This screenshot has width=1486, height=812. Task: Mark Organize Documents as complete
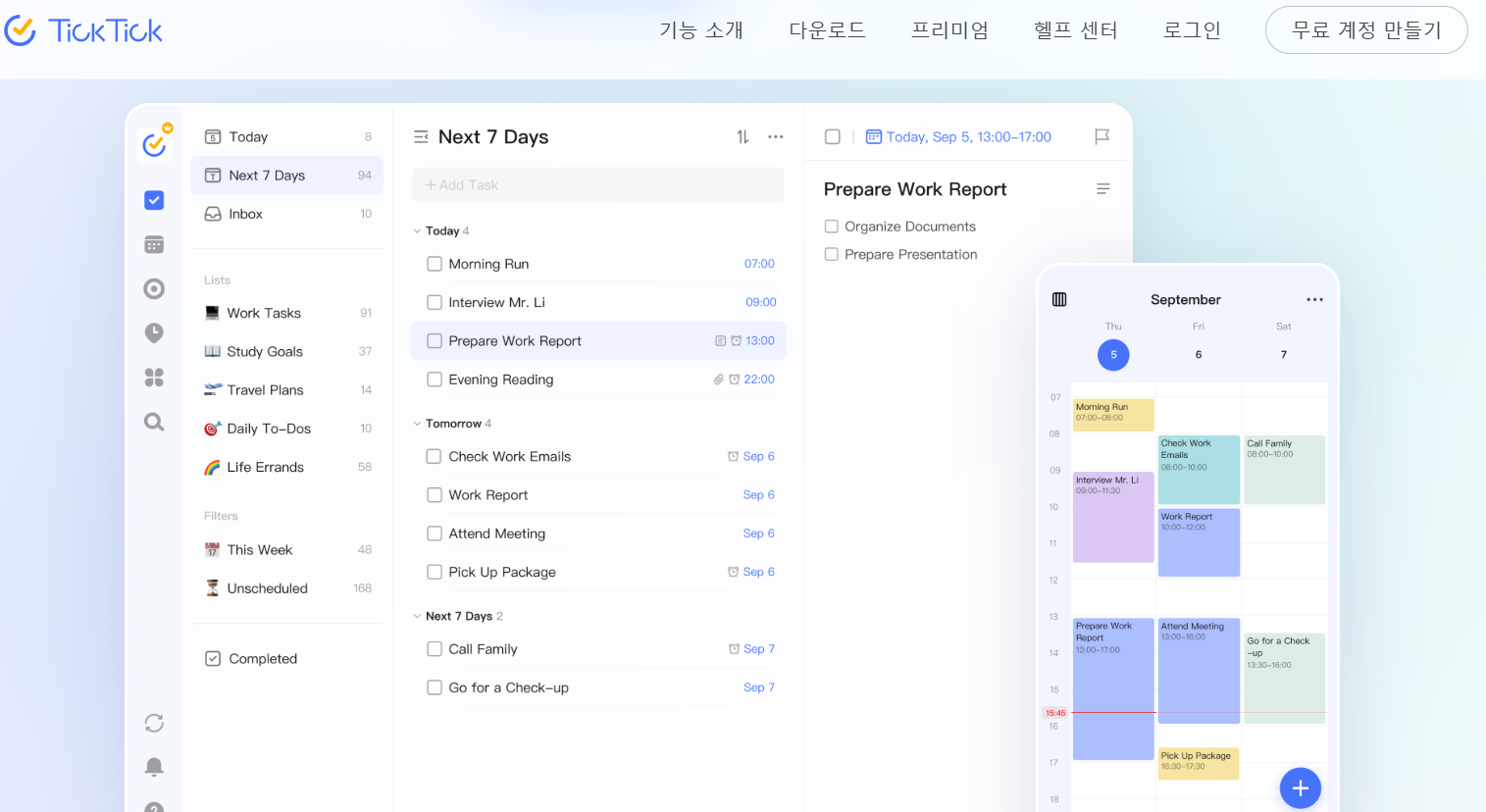pos(832,226)
